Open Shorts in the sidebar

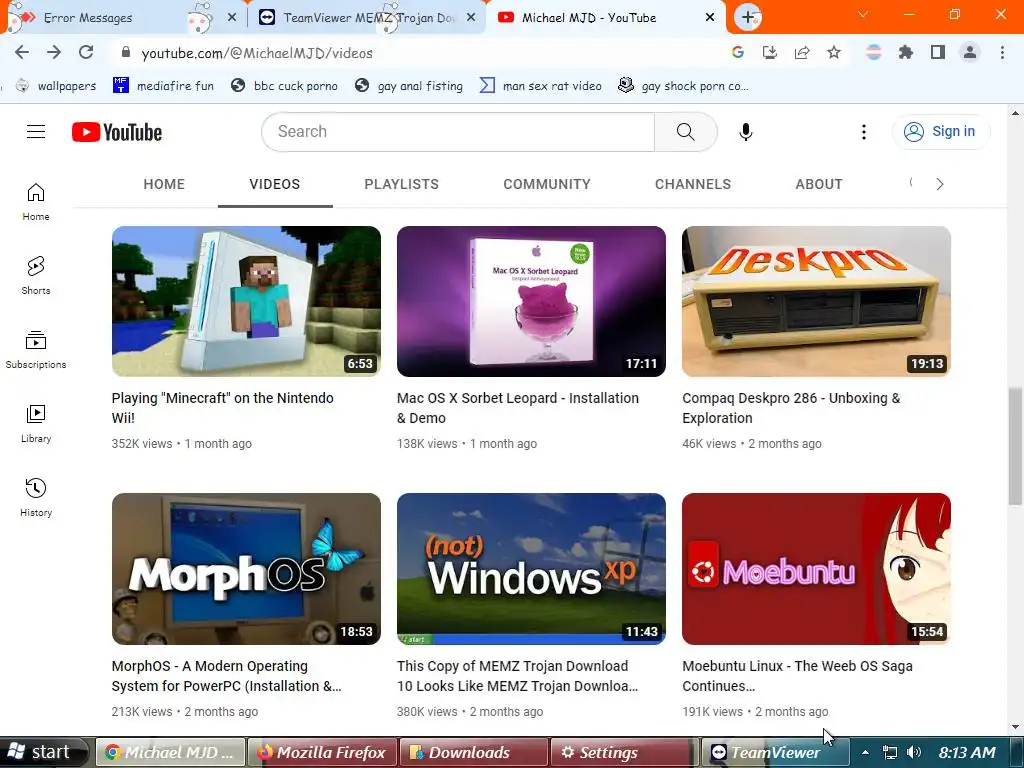click(x=36, y=276)
